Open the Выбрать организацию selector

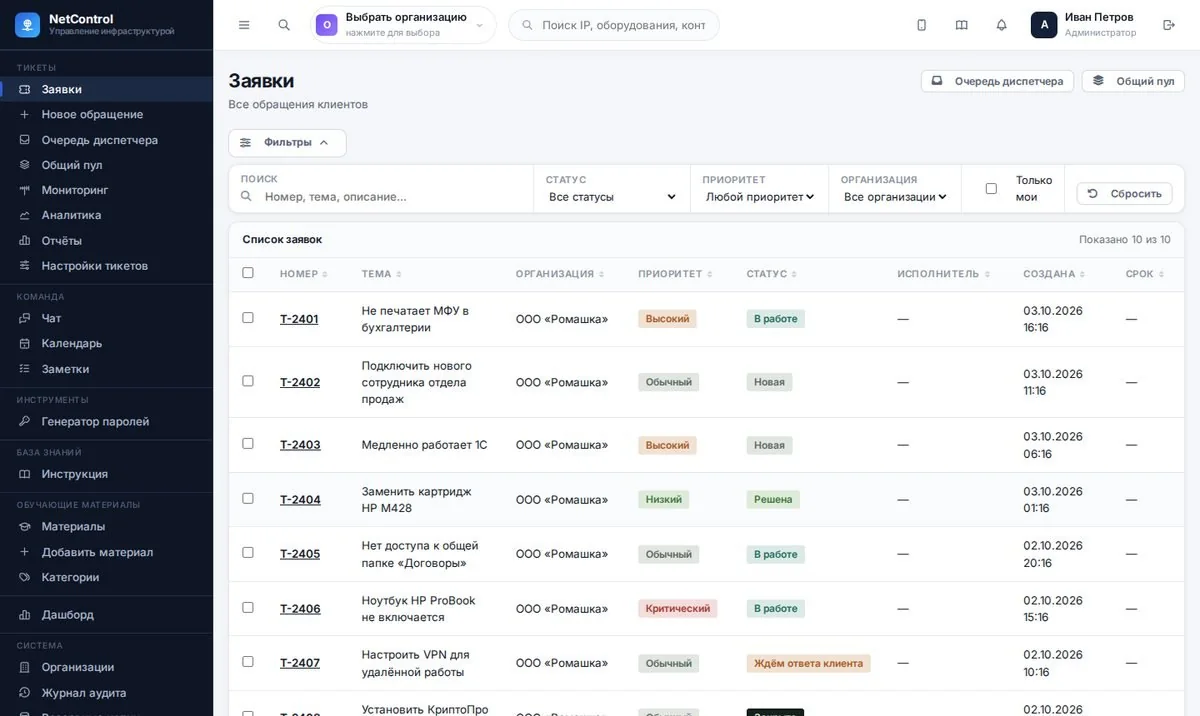[403, 25]
